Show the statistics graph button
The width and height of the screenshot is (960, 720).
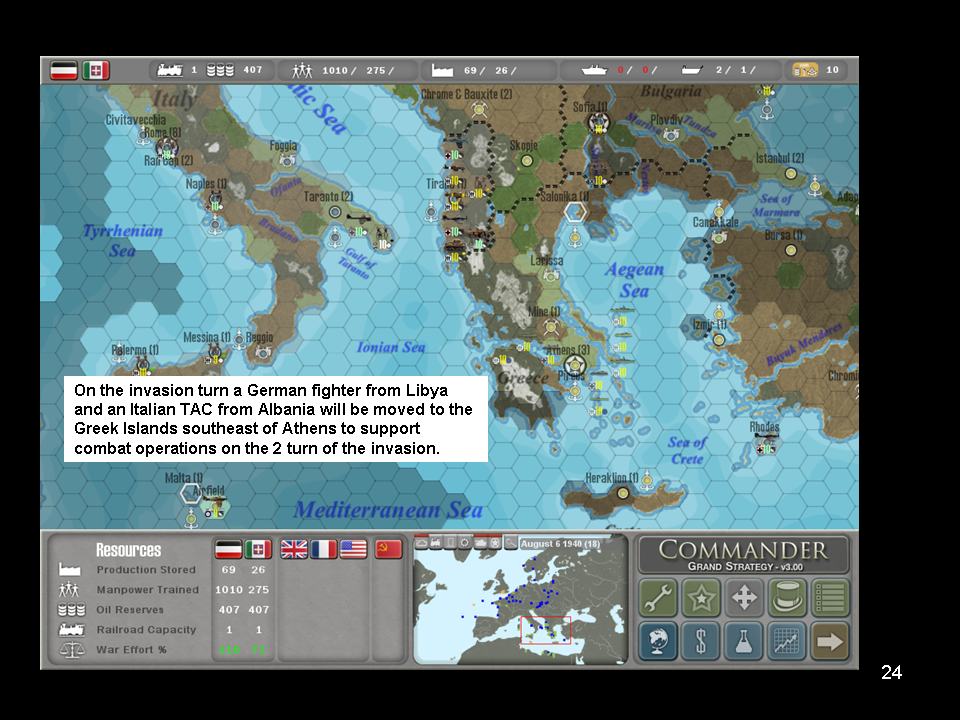pos(787,641)
